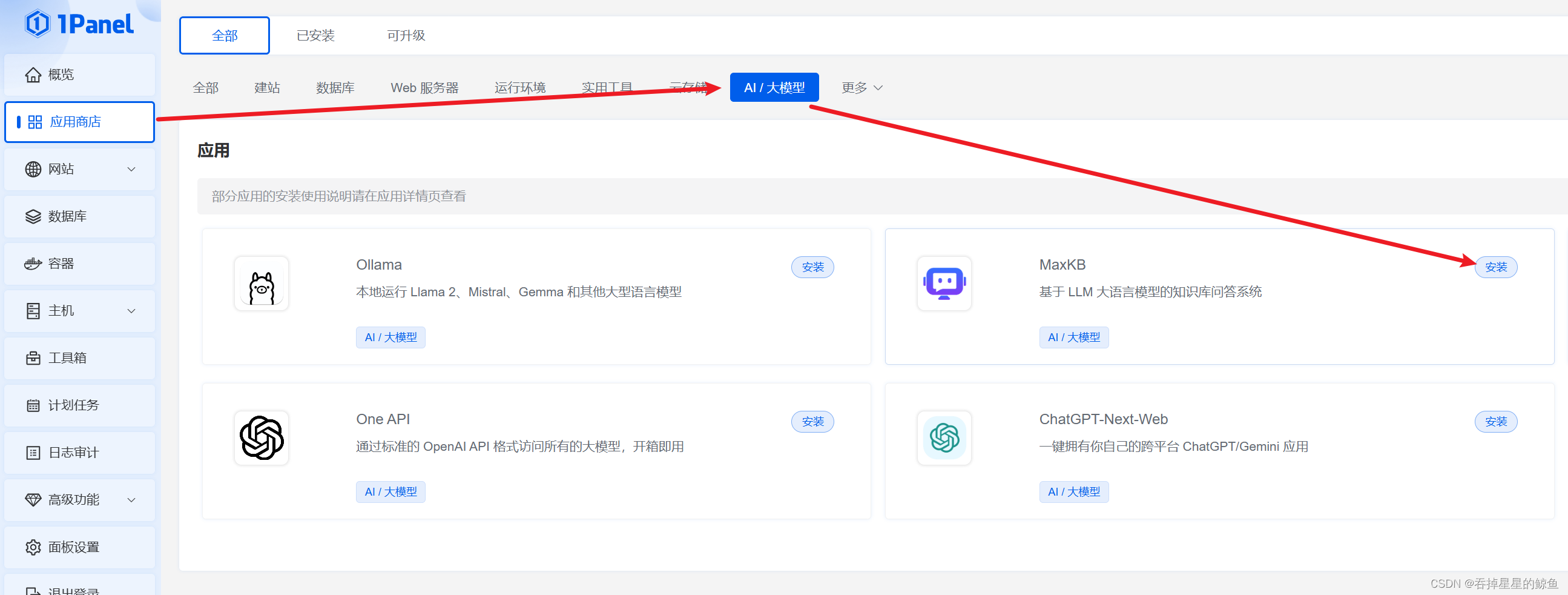Click the 基于 LLM 大语言模型 description text
Viewport: 1568px width, 595px height.
pyautogui.click(x=1150, y=292)
